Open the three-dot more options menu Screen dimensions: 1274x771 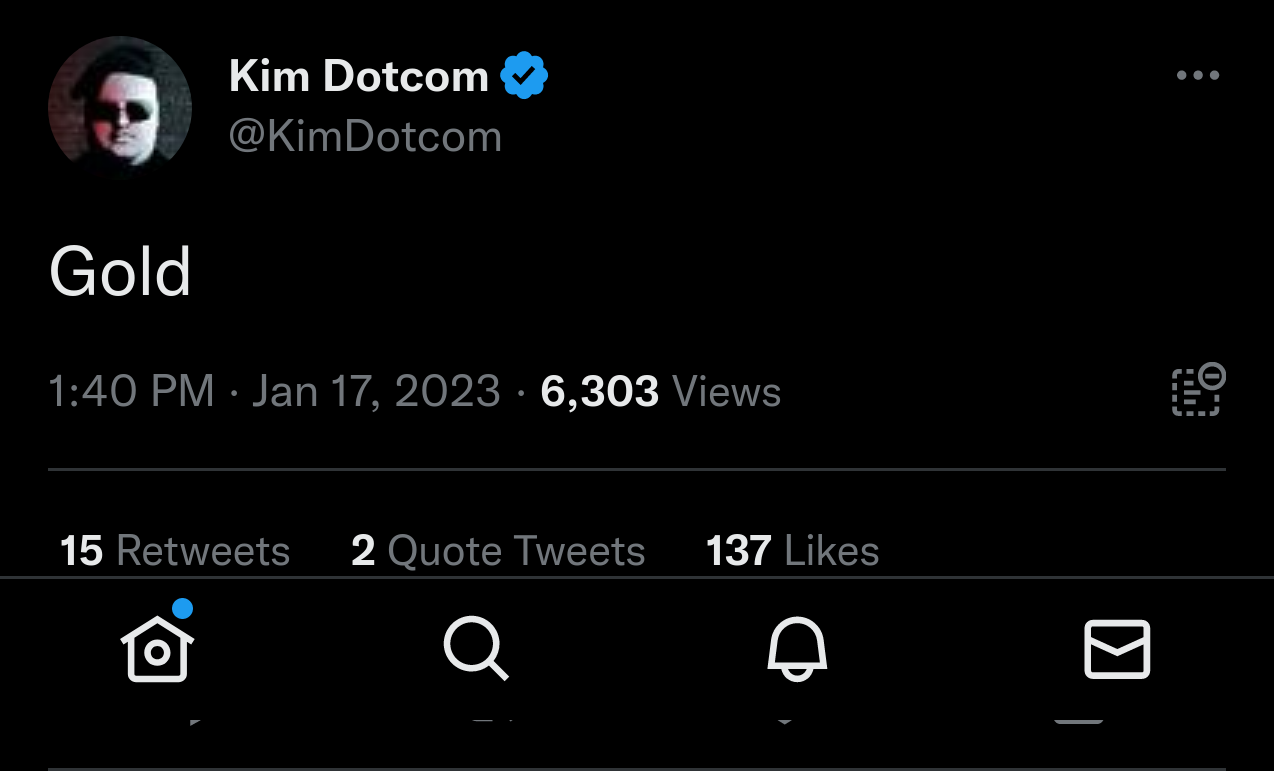tap(1197, 75)
